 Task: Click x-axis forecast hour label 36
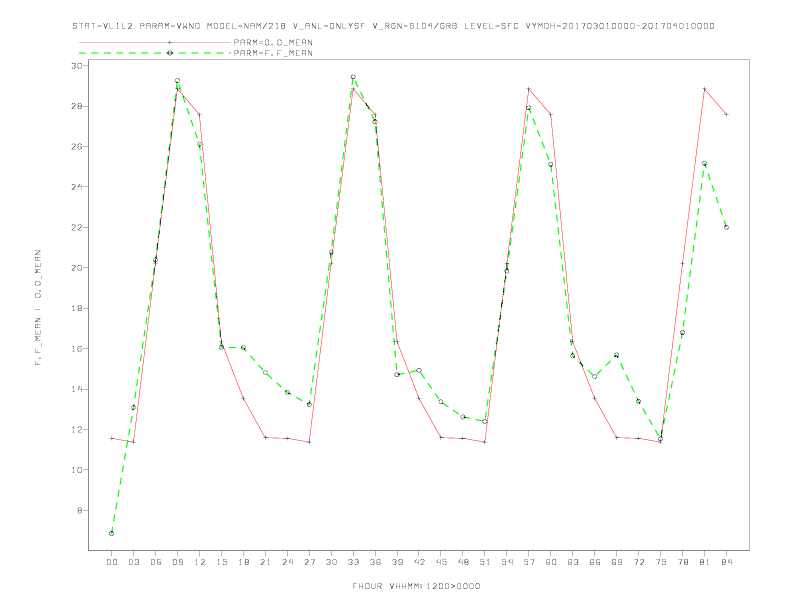[x=375, y=562]
